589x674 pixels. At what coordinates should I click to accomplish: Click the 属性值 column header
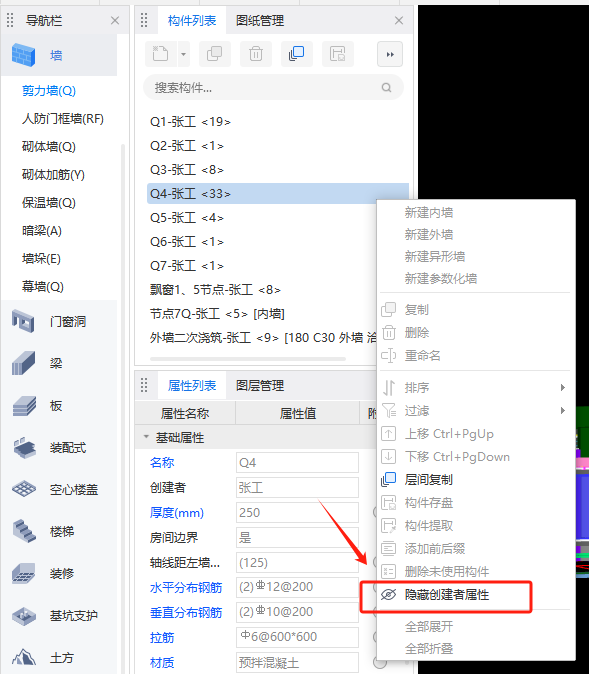coord(298,414)
